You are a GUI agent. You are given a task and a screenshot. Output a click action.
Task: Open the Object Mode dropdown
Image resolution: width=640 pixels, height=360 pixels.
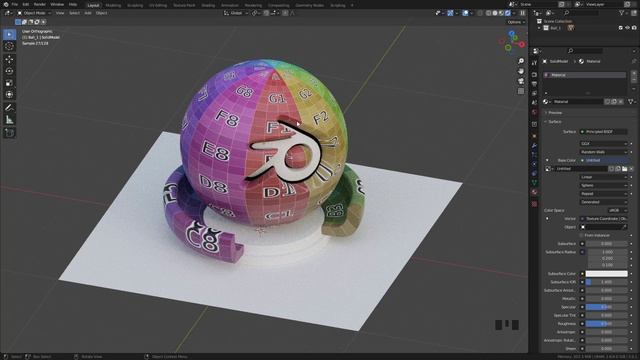(x=34, y=13)
